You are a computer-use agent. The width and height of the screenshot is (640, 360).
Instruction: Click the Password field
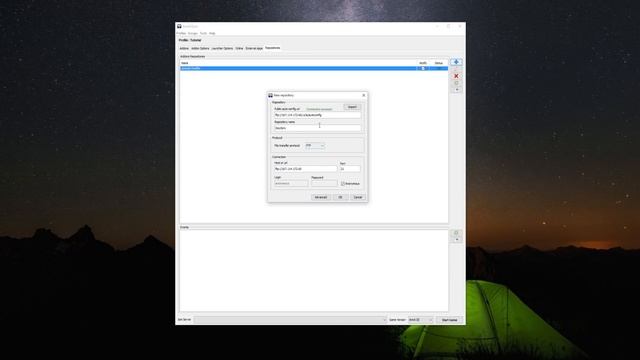click(324, 184)
